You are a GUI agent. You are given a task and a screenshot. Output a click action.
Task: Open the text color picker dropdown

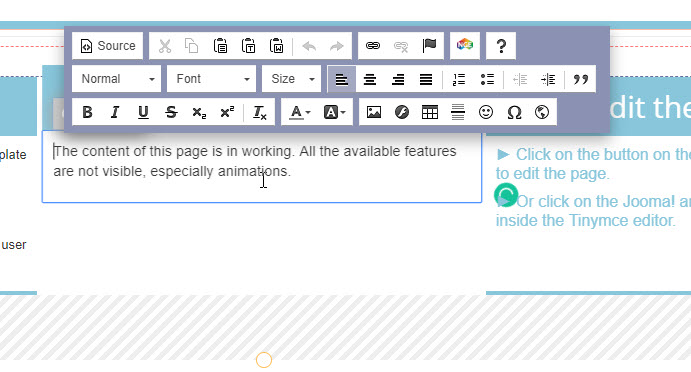pyautogui.click(x=300, y=112)
